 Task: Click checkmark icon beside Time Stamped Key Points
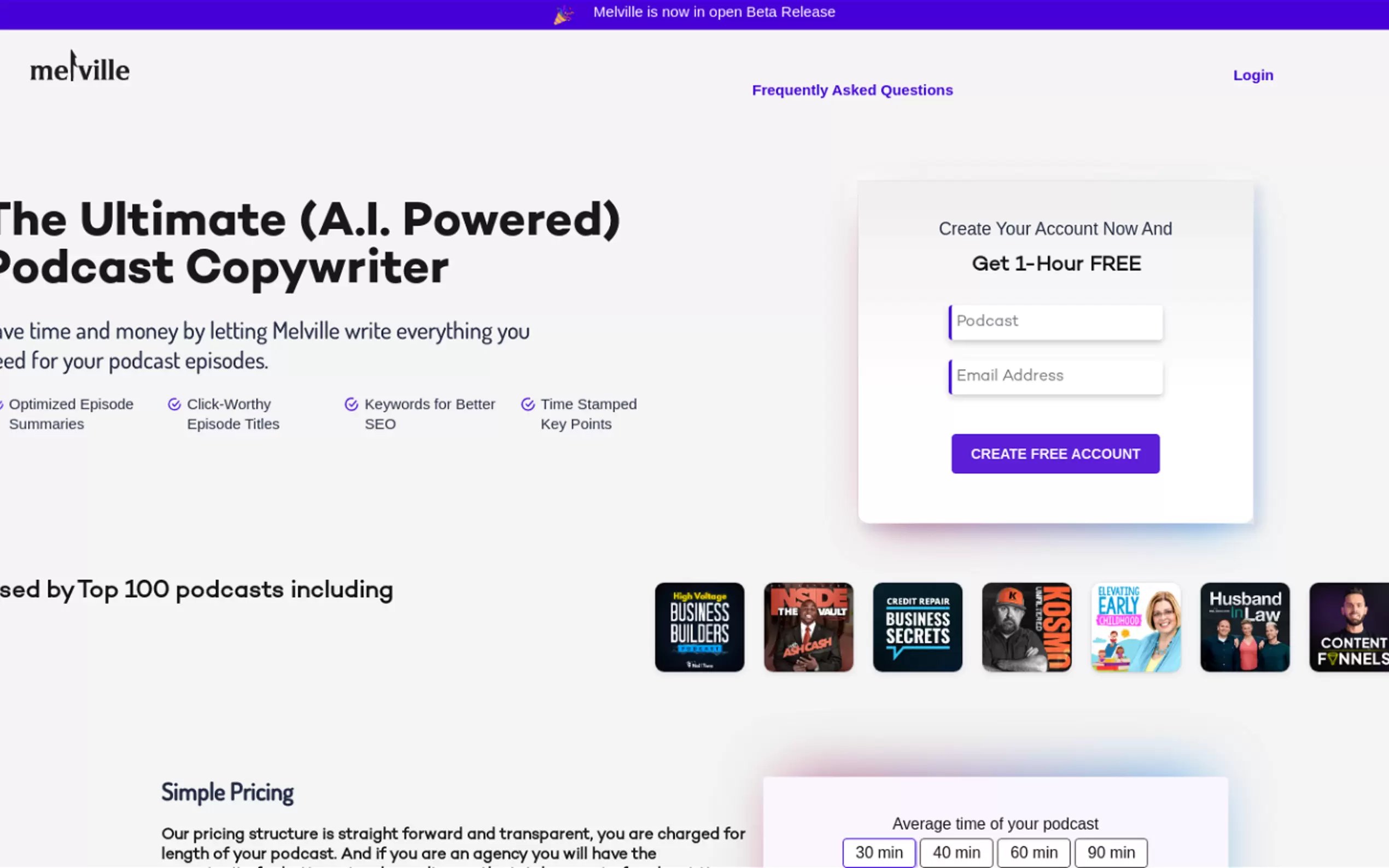pos(528,404)
